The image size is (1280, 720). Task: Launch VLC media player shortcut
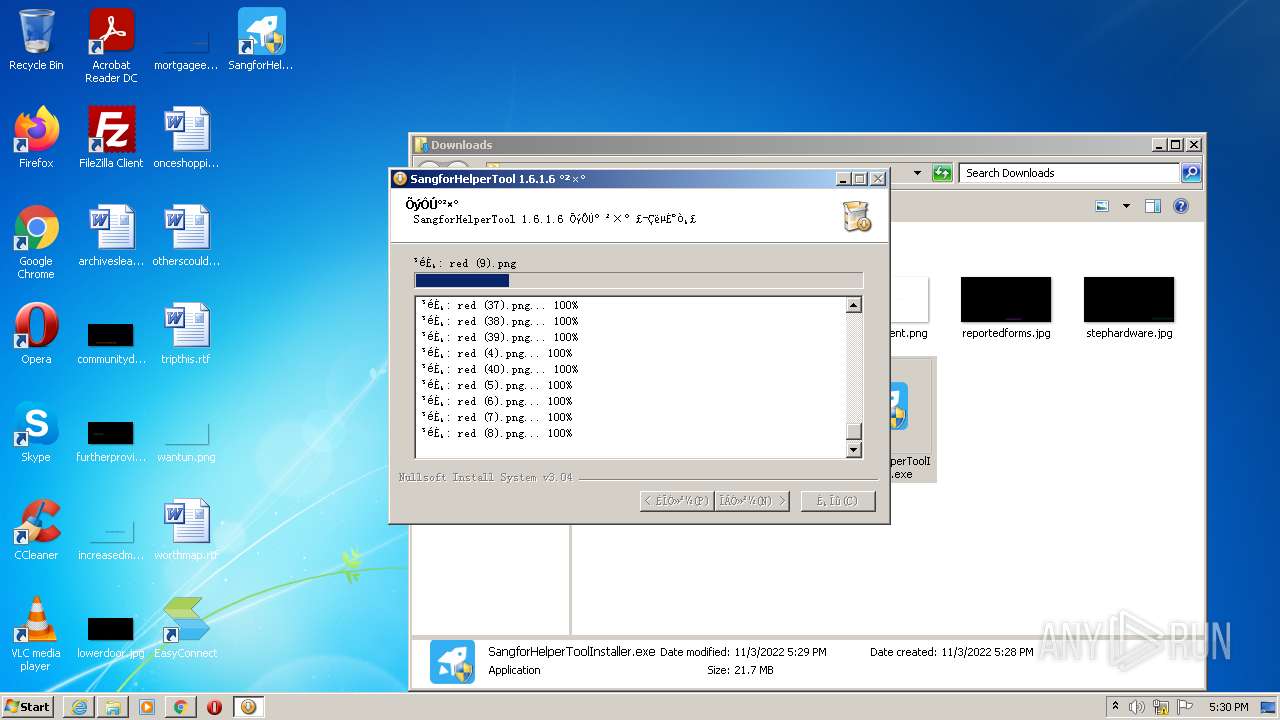click(x=36, y=634)
